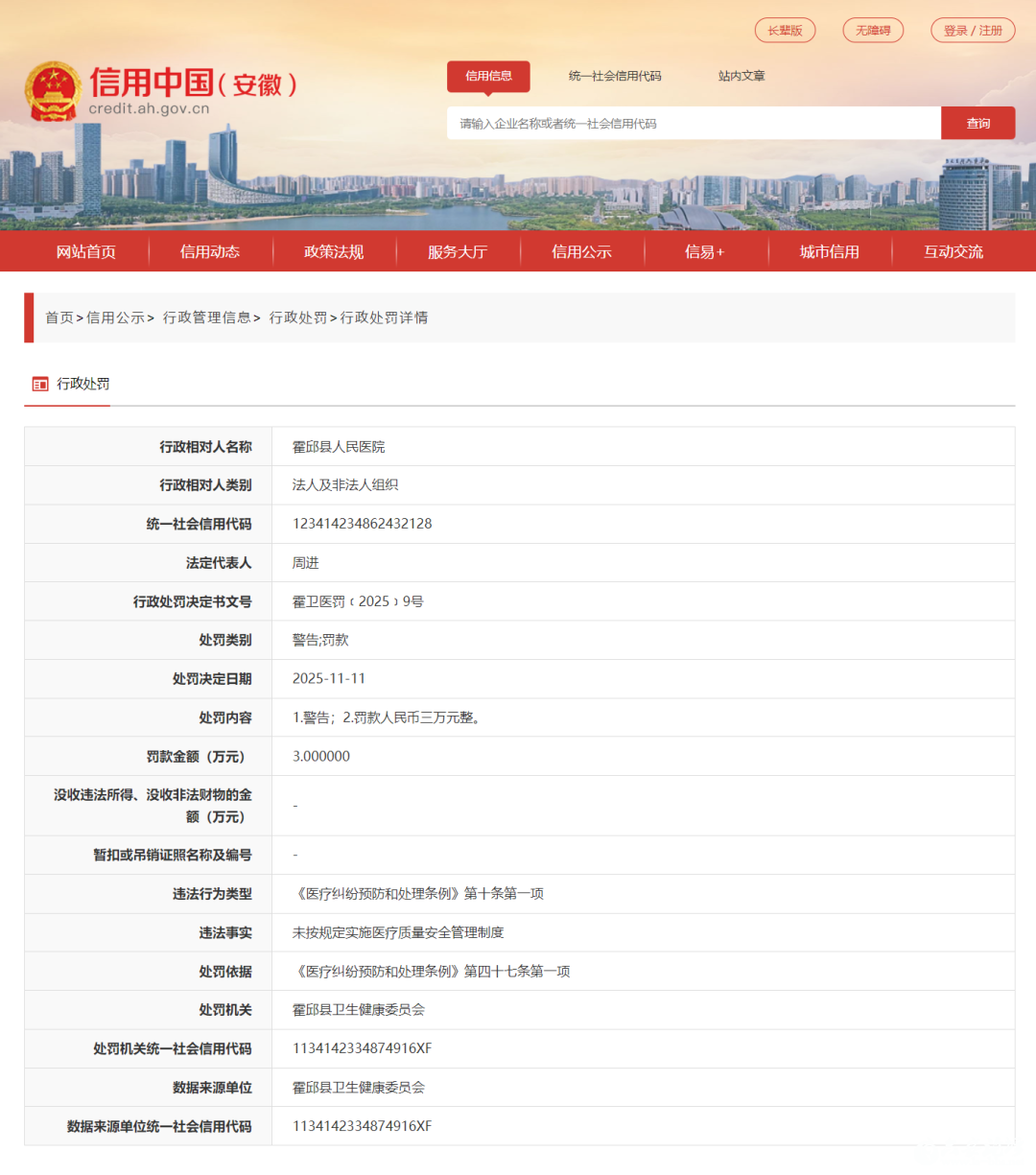Screen dimensions: 1036x1175
Task: Click the 查询 search button
Action: (977, 123)
